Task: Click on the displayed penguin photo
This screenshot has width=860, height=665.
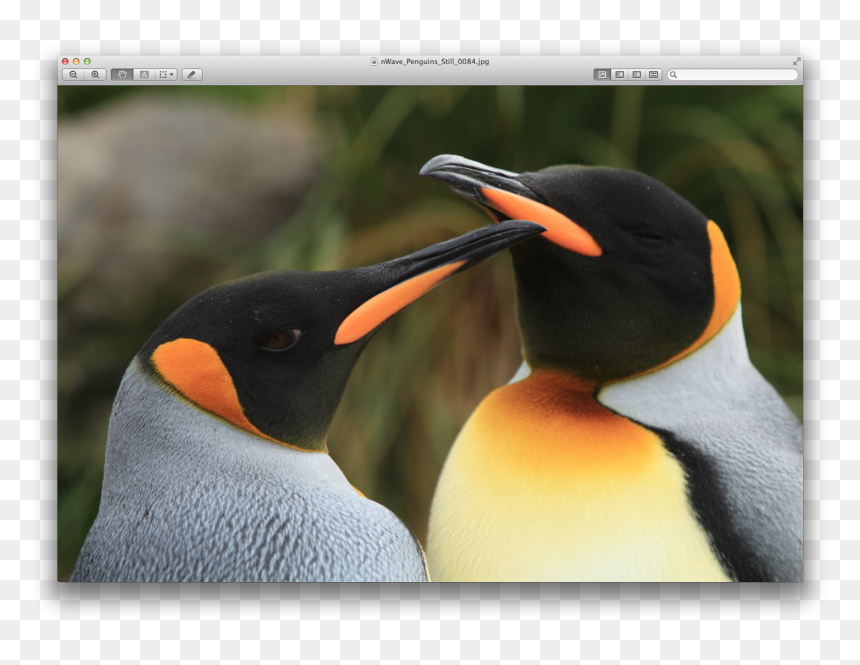Action: click(430, 333)
